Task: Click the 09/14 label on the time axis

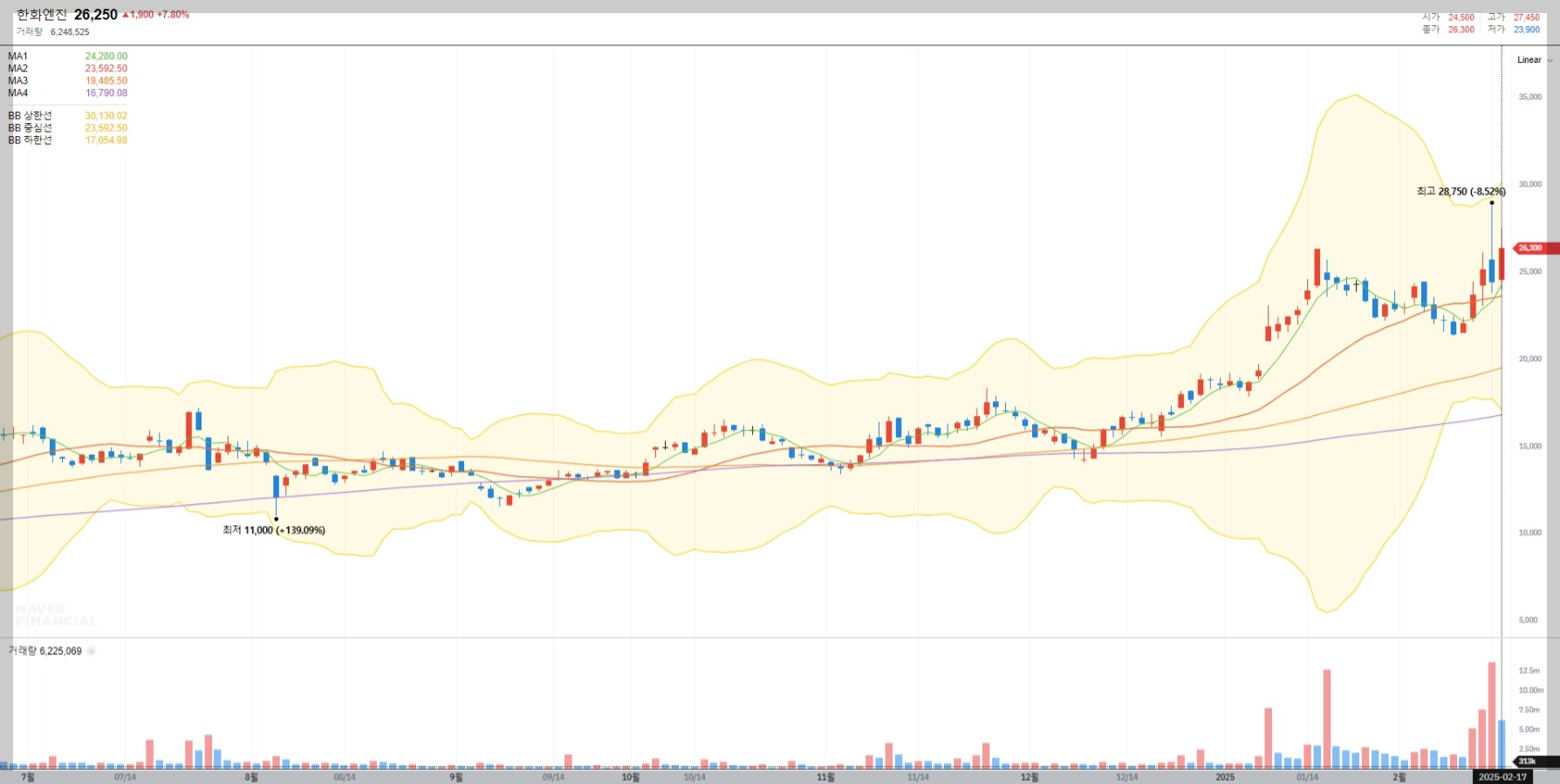Action: (x=554, y=778)
